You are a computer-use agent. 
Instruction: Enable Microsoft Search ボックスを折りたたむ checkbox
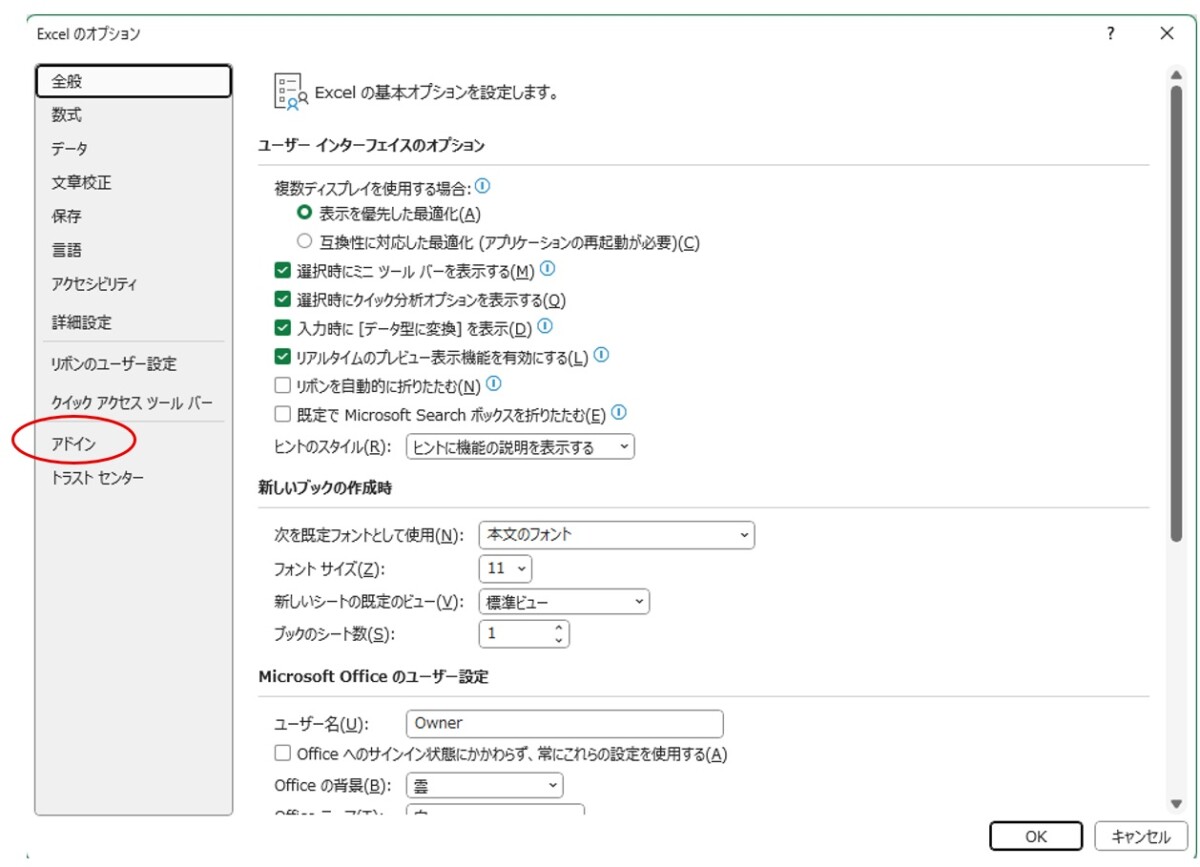click(x=283, y=414)
